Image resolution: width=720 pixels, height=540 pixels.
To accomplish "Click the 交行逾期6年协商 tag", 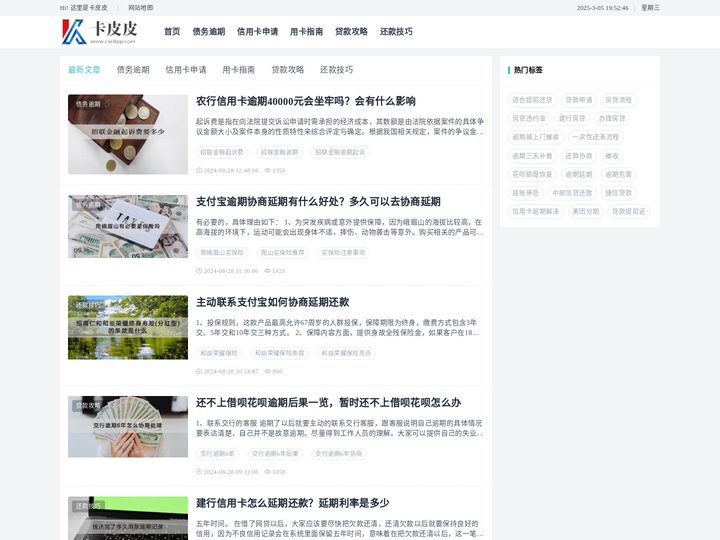I will pyautogui.click(x=339, y=454).
